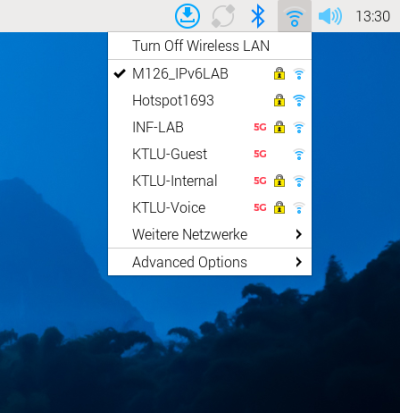
Task: Connect to Hotspot1693 network
Action: pos(210,100)
